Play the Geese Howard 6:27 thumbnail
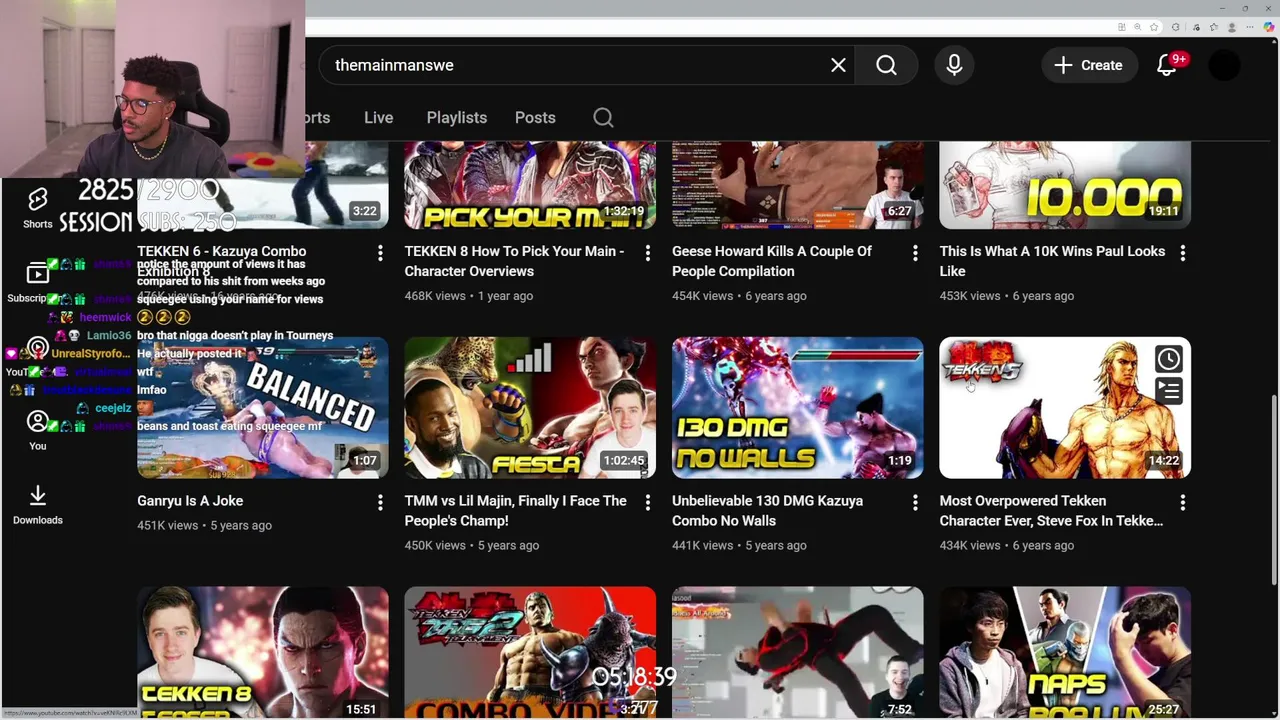 click(x=797, y=185)
